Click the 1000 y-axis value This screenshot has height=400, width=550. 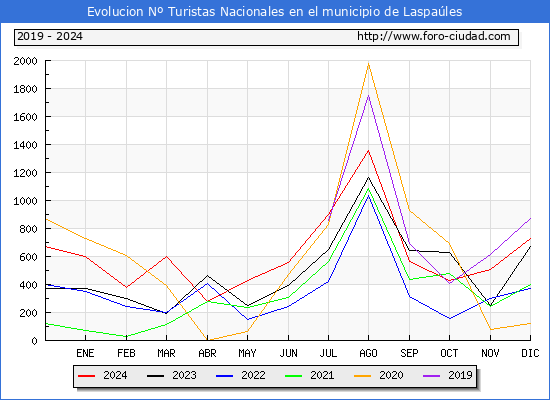[25, 201]
